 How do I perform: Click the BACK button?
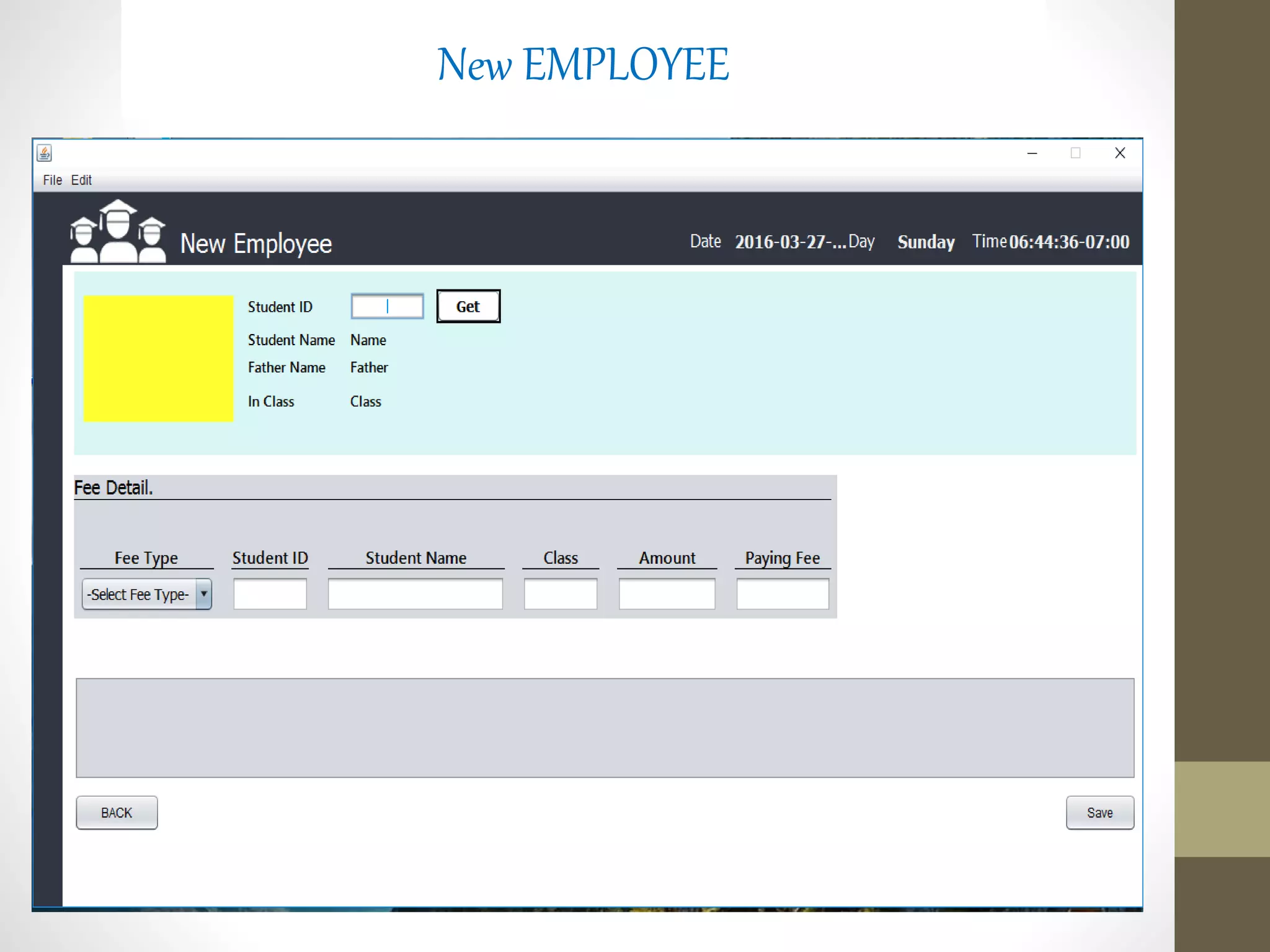117,813
